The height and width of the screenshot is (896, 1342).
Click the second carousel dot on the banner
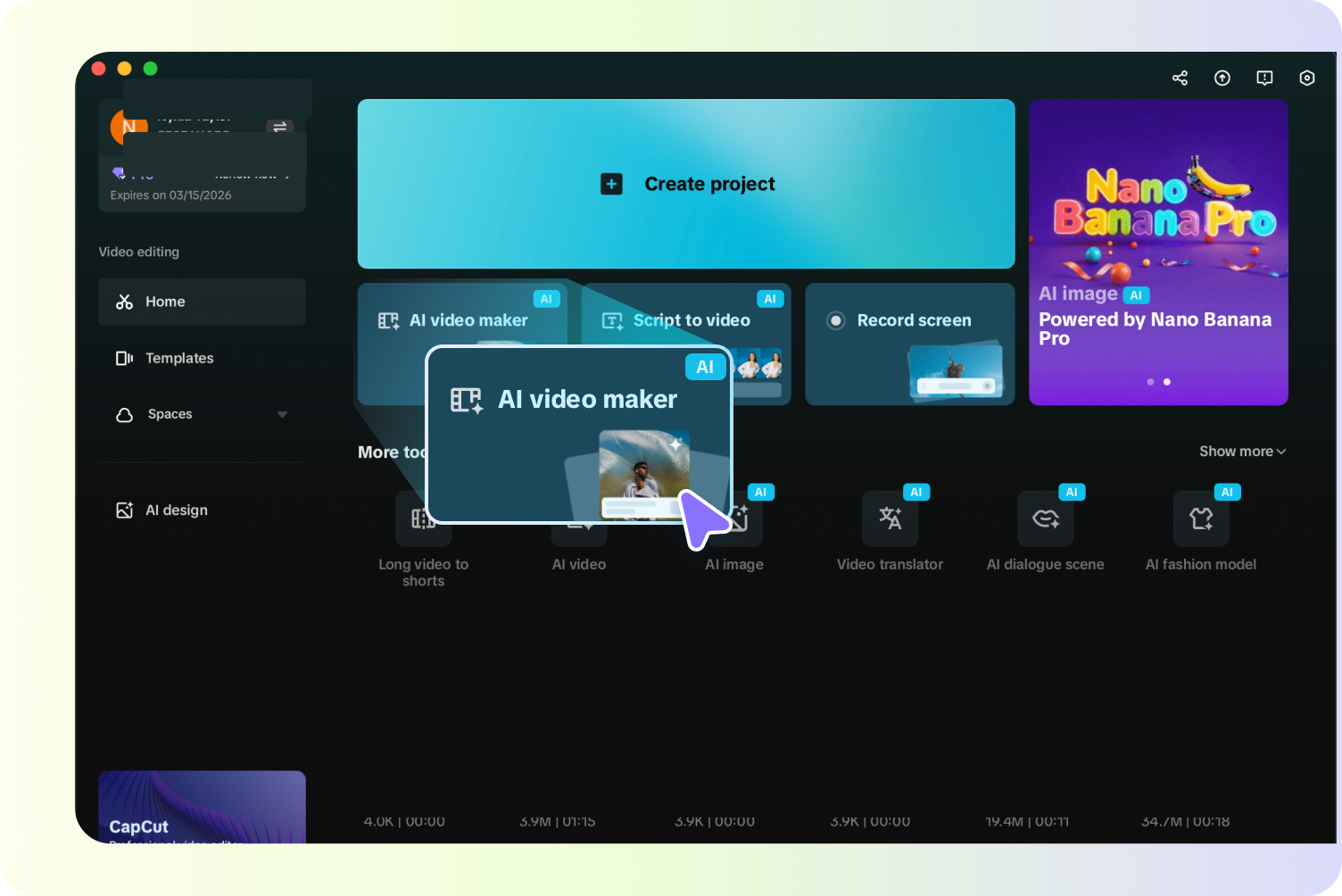(x=1166, y=381)
